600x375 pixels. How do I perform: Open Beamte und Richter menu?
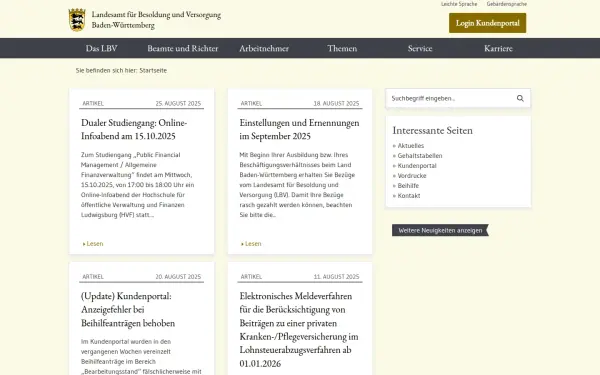(183, 48)
